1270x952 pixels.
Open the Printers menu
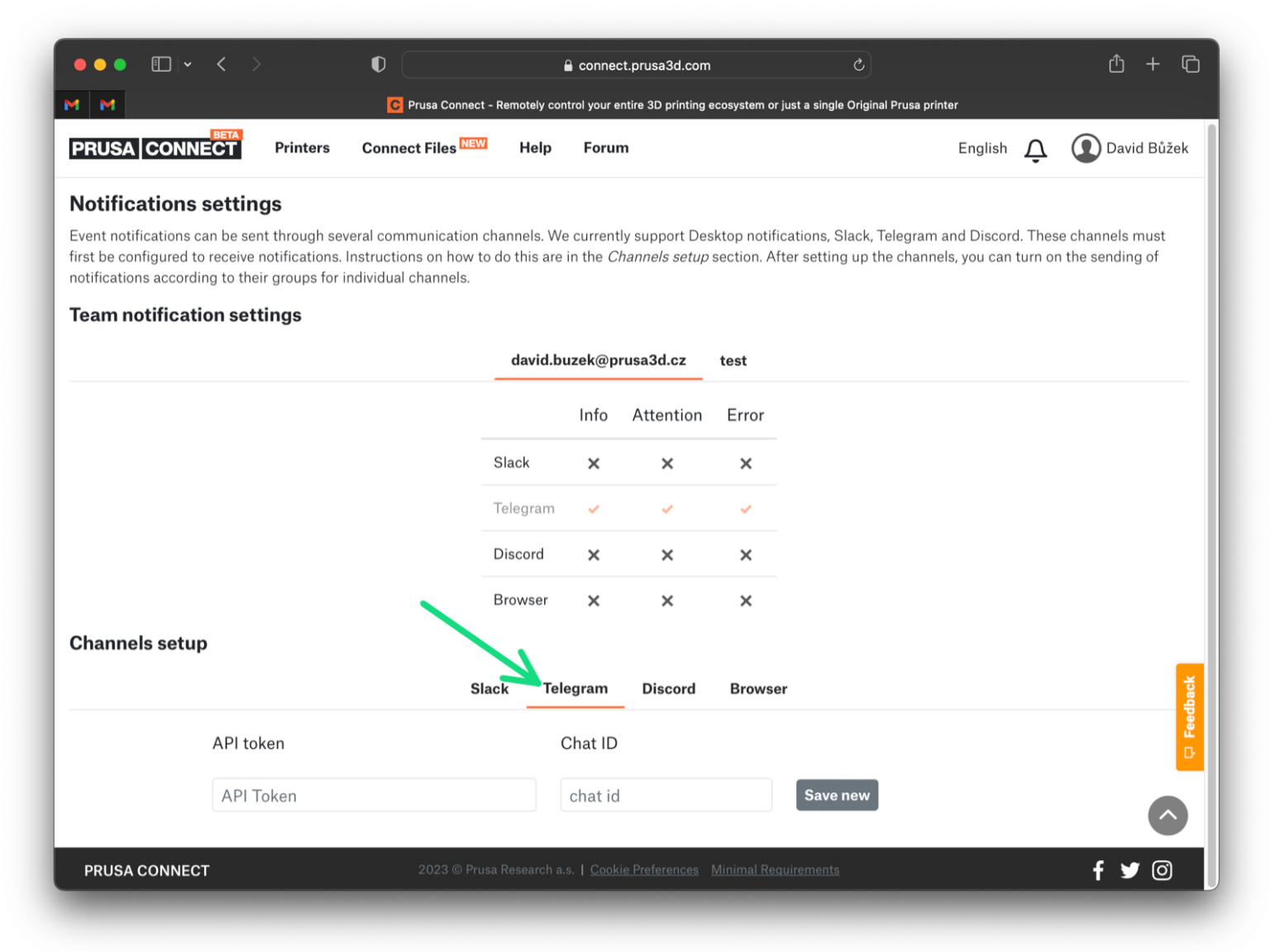pos(302,148)
